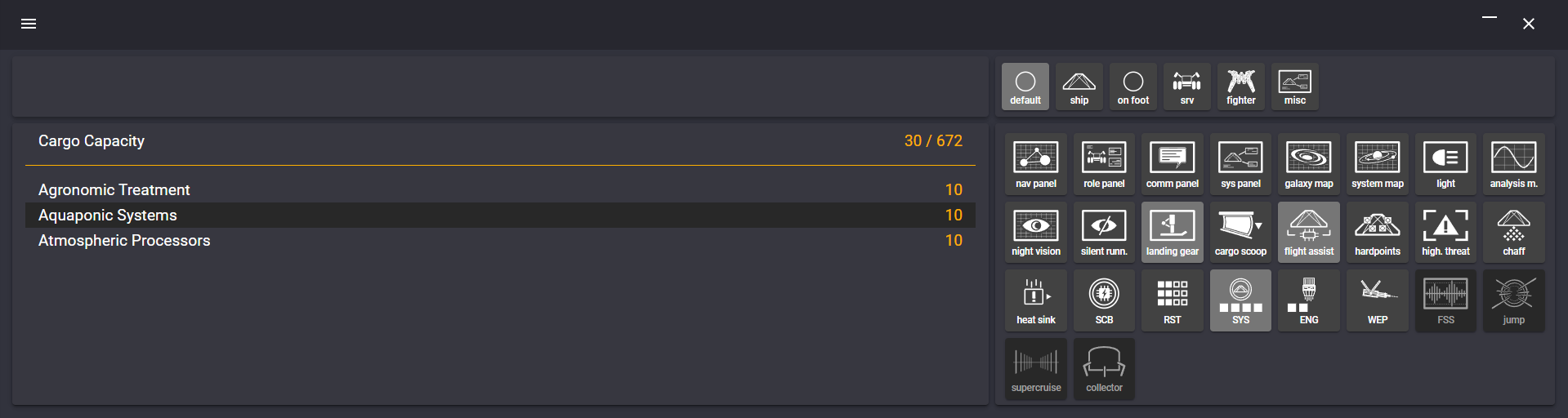Viewport: 1568px width, 418px height.
Task: Toggle ship lights
Action: [x=1445, y=164]
